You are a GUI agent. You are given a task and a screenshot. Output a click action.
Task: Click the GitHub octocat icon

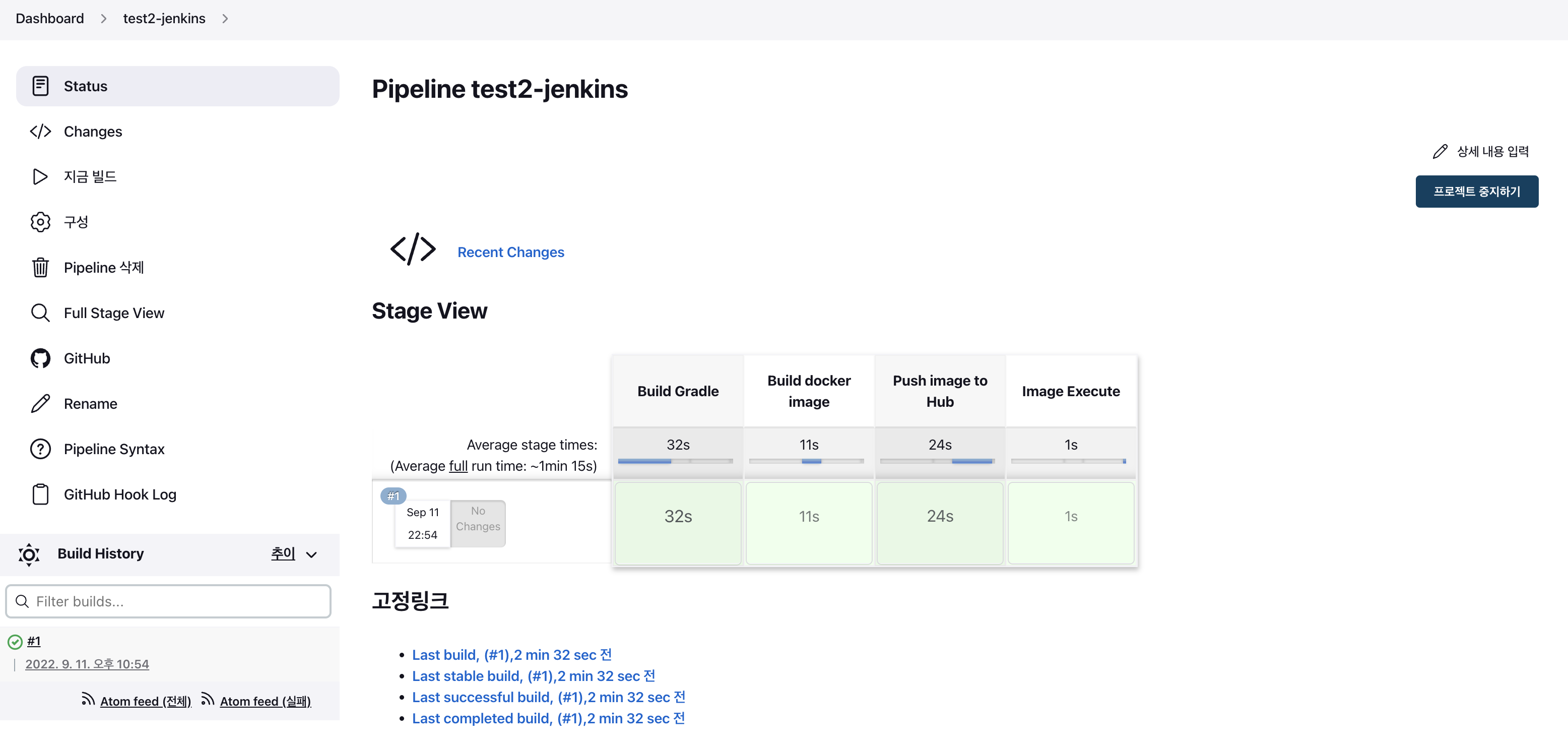coord(40,358)
